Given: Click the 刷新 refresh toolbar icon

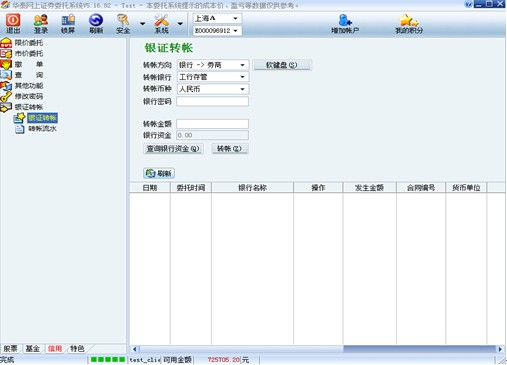Looking at the screenshot, I should pos(96,24).
